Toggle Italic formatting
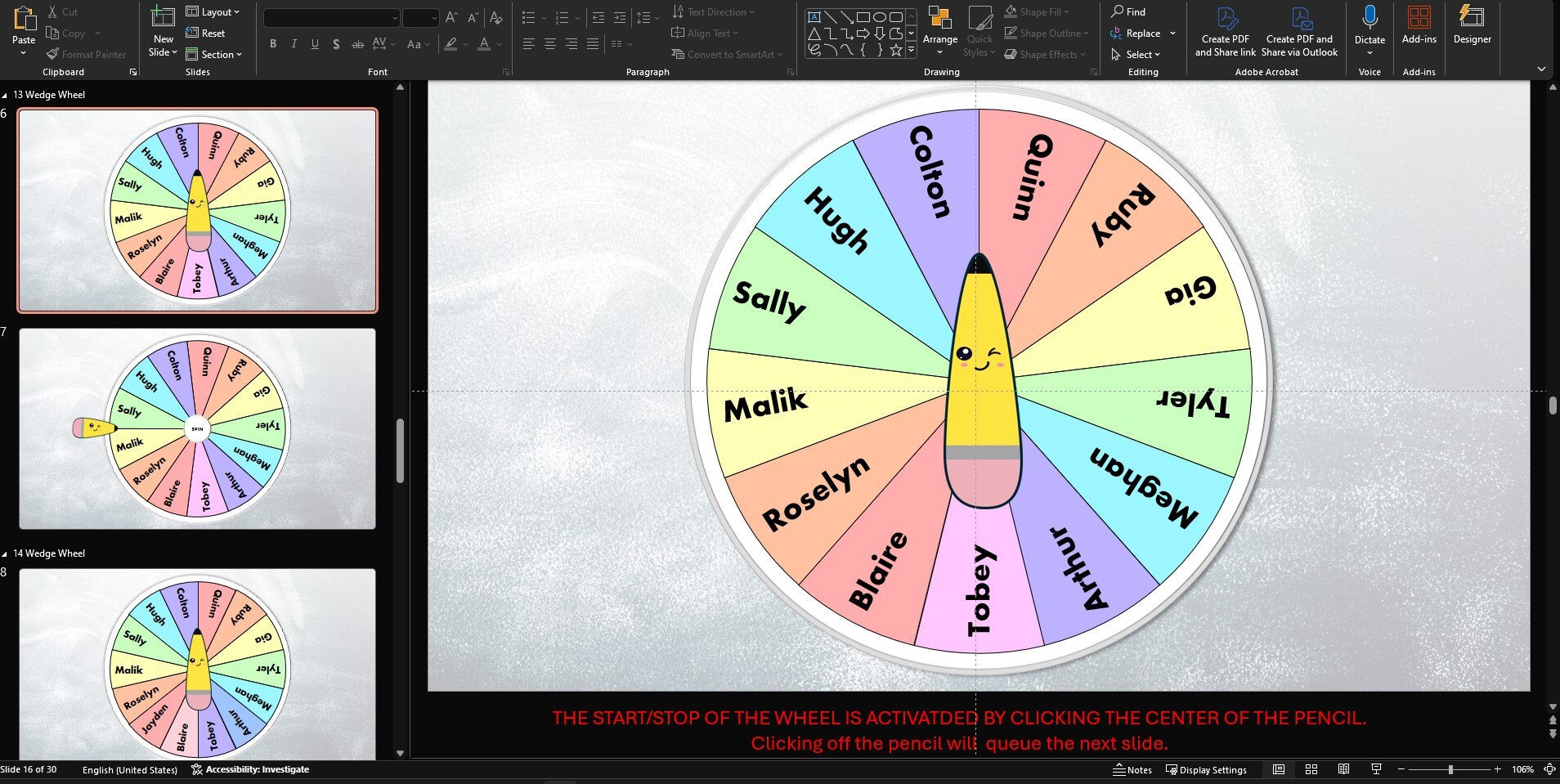The image size is (1560, 784). [294, 44]
